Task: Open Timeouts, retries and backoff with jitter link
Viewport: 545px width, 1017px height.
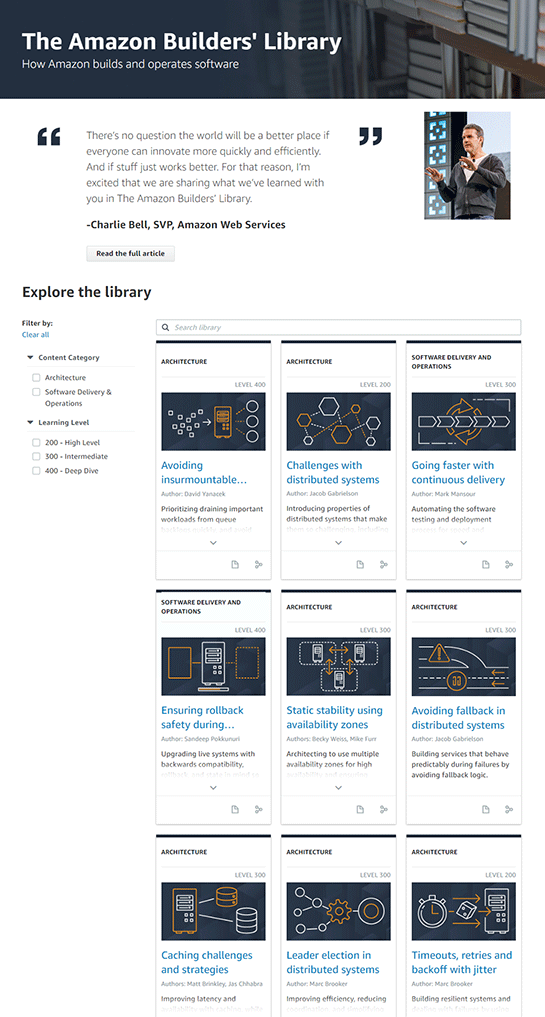Action: pyautogui.click(x=462, y=962)
